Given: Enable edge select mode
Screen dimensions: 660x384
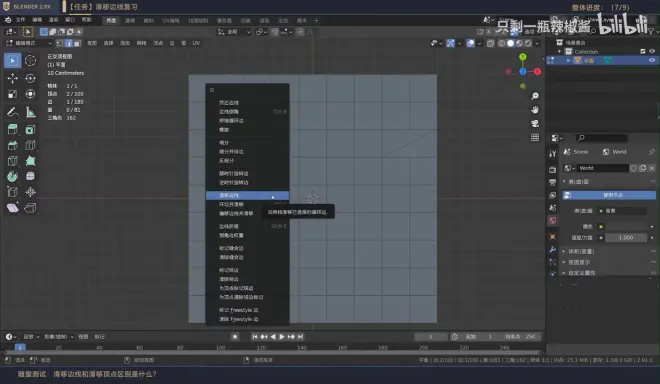Looking at the screenshot, I should pos(69,43).
